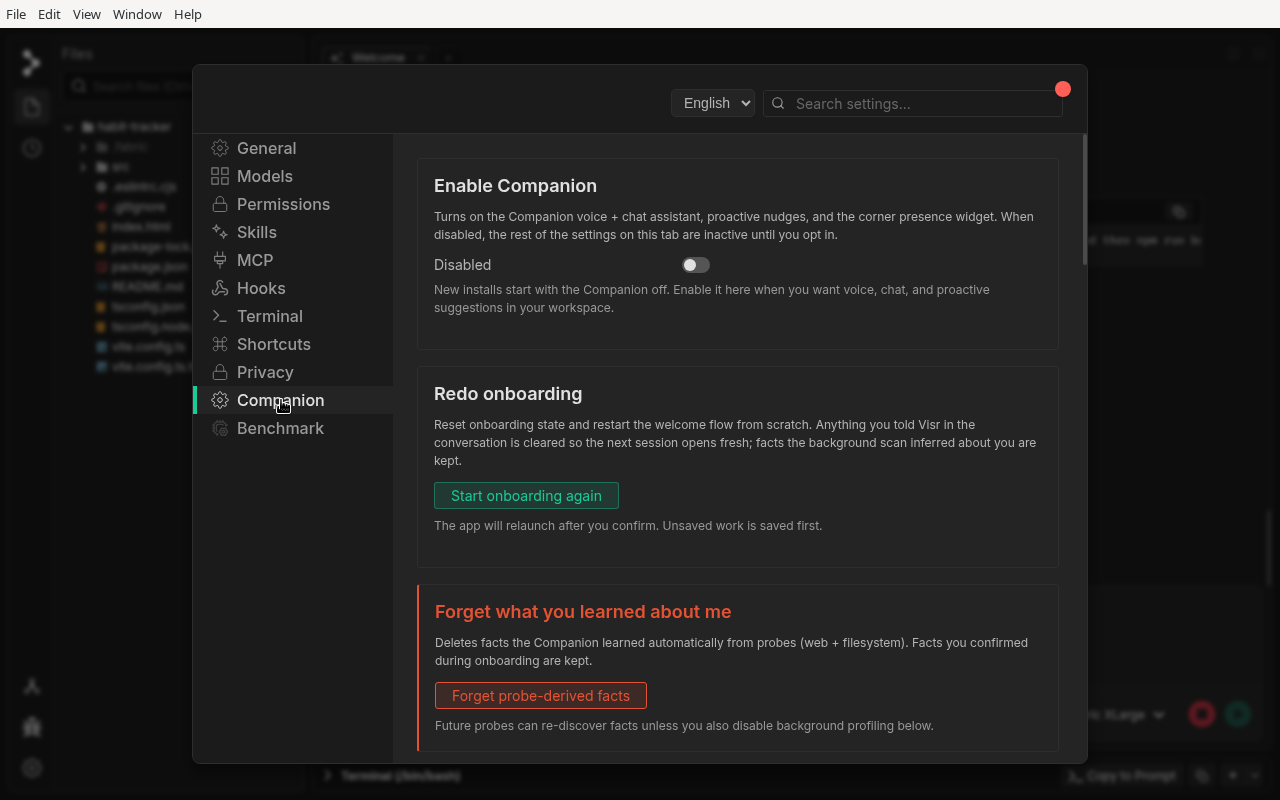Click the lock icon beside Permissions
This screenshot has height=800, width=1280.
coord(220,204)
